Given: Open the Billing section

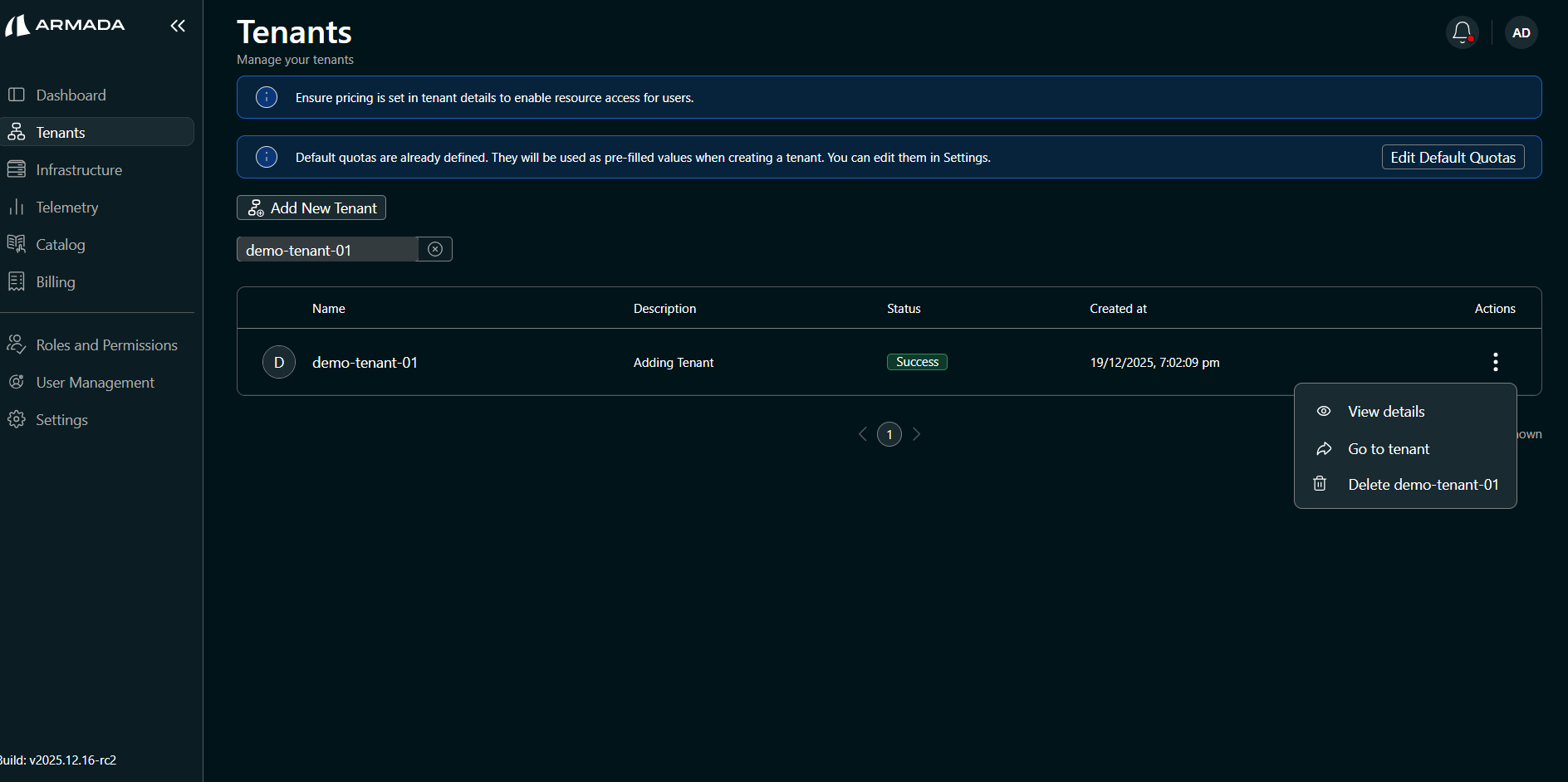Looking at the screenshot, I should click(x=55, y=282).
